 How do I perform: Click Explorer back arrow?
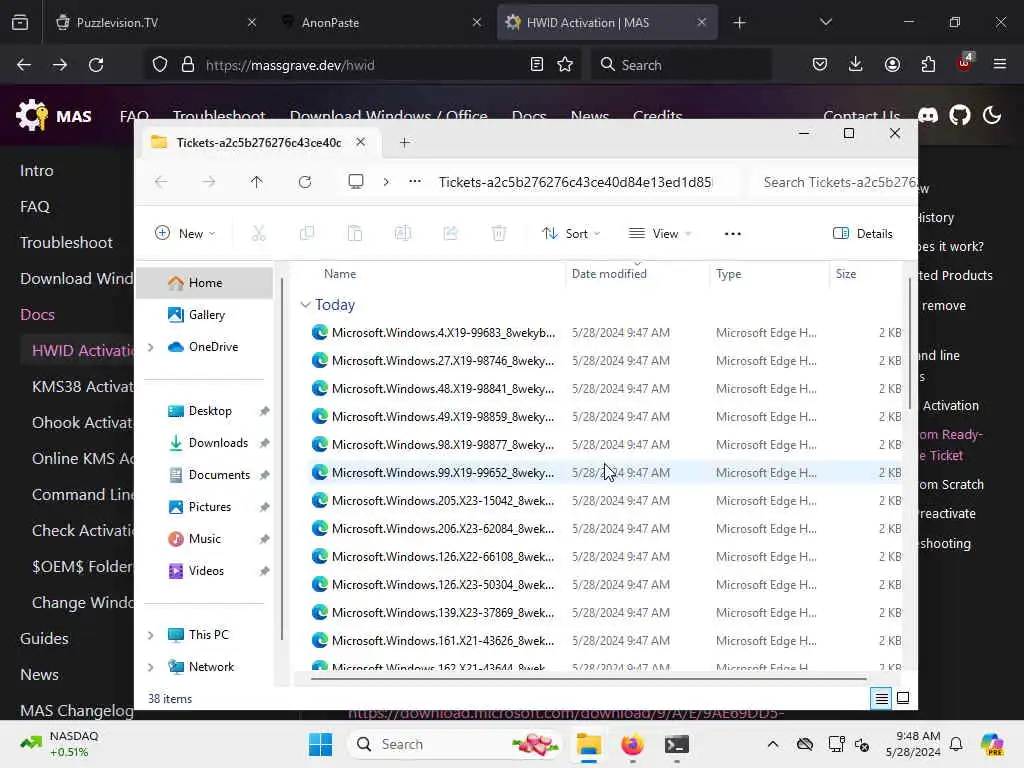pyautogui.click(x=161, y=182)
